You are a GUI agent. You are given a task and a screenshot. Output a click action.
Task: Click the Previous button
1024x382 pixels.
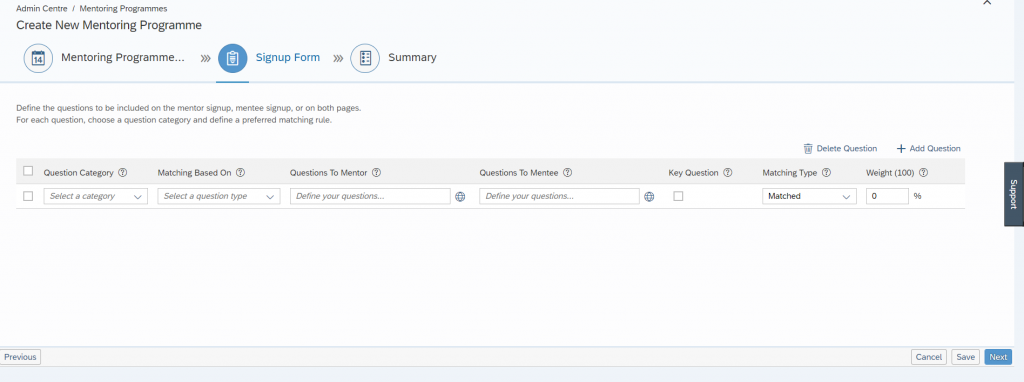pos(20,357)
